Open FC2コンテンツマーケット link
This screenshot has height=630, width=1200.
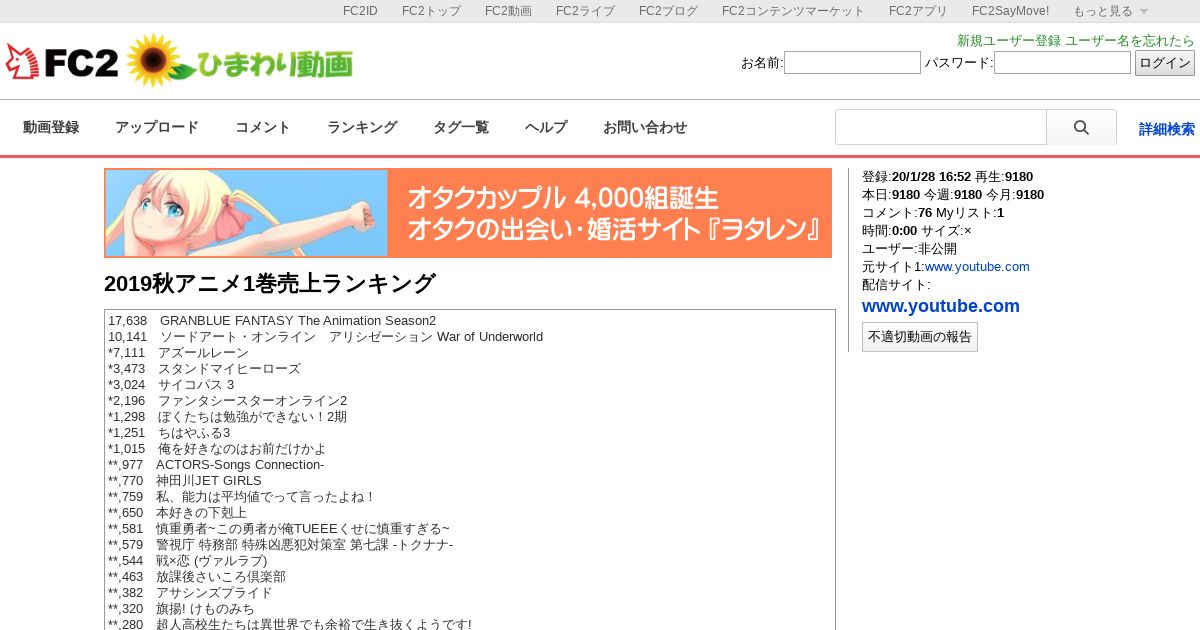click(793, 11)
